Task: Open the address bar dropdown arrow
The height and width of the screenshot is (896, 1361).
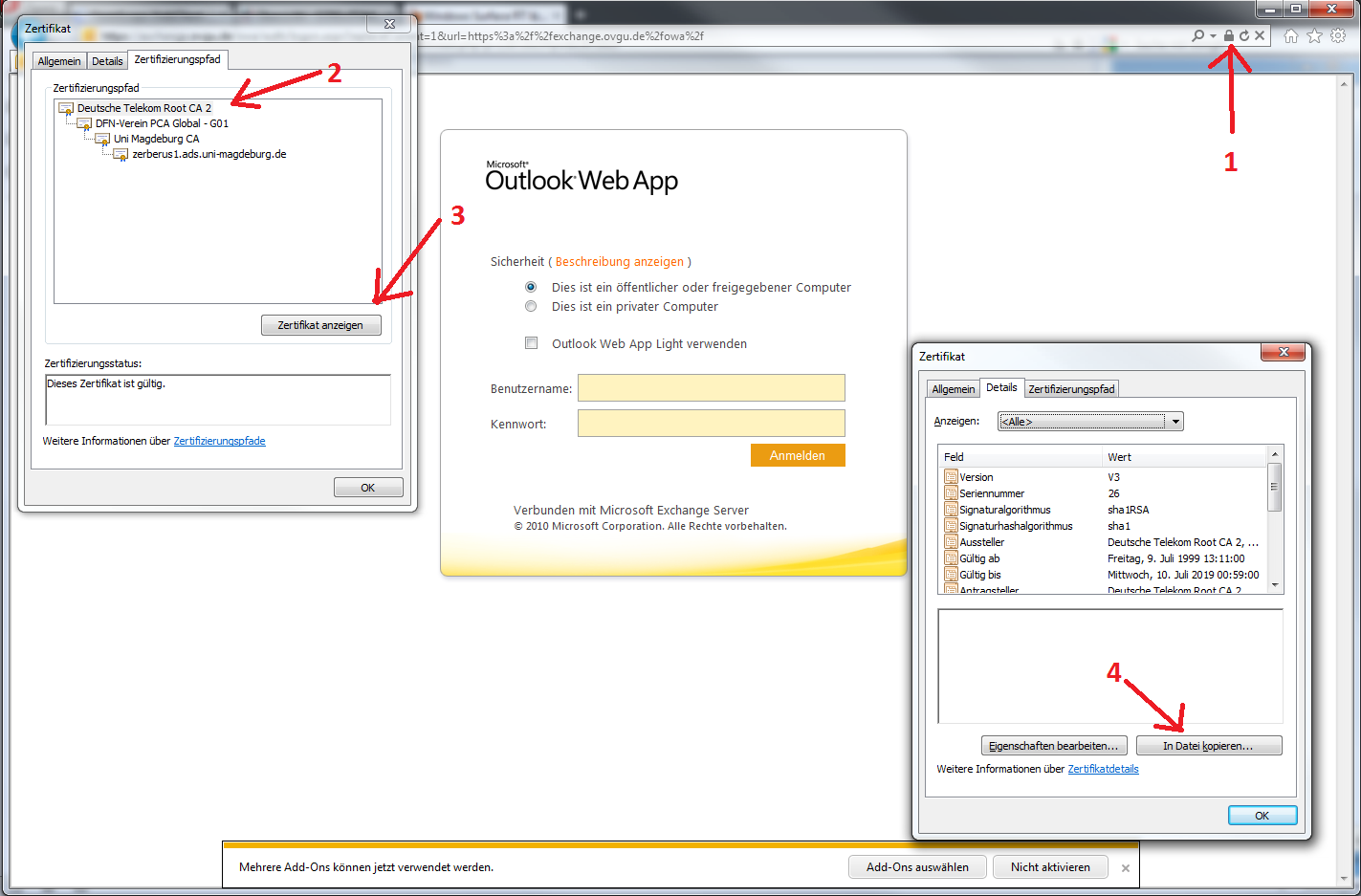Action: 1213,36
